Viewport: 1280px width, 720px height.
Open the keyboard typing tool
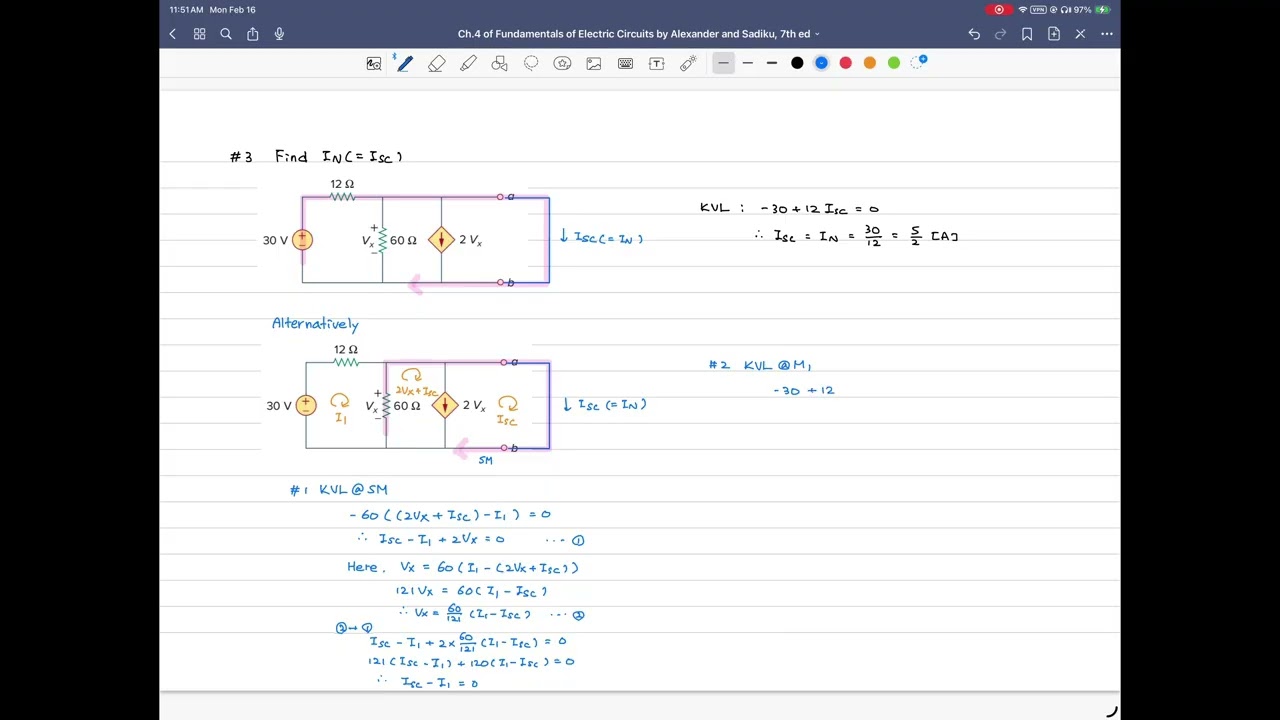point(625,63)
